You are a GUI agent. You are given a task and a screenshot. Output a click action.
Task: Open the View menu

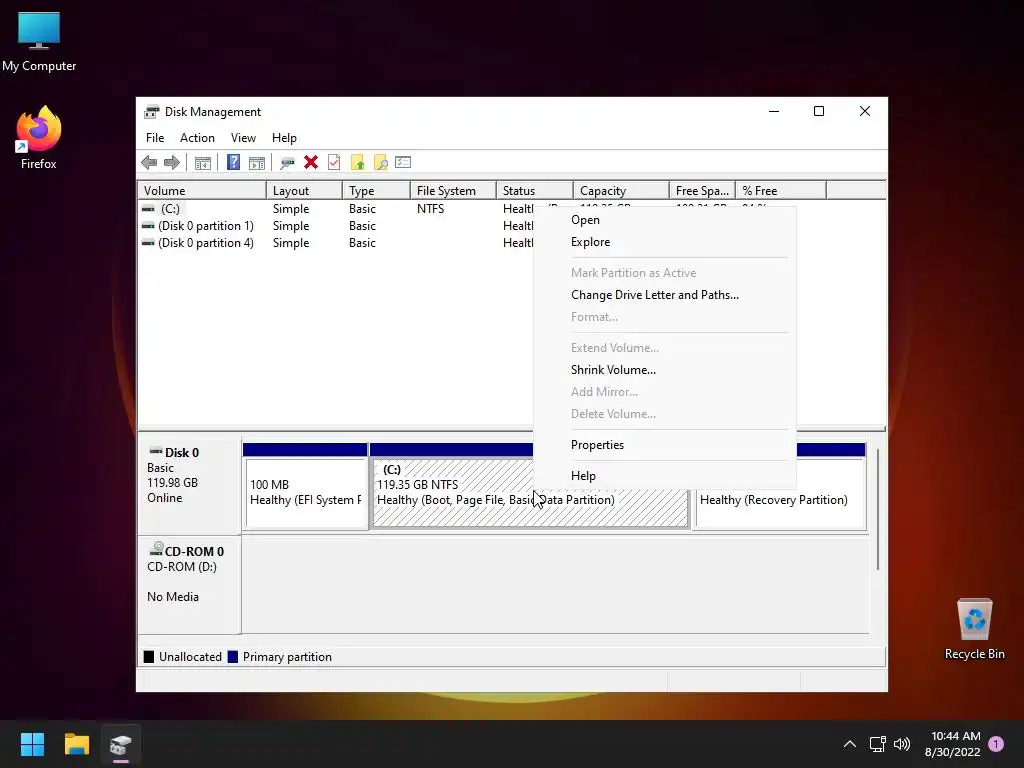pos(243,138)
